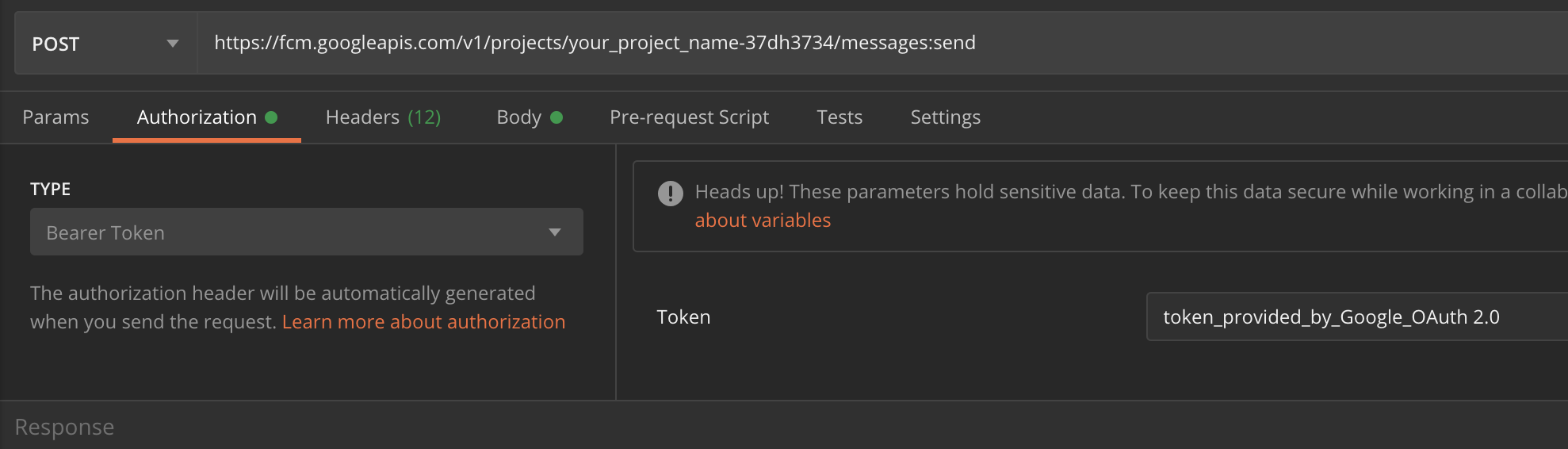Viewport: 1568px width, 449px height.
Task: Open the request Settings tab
Action: click(x=945, y=117)
